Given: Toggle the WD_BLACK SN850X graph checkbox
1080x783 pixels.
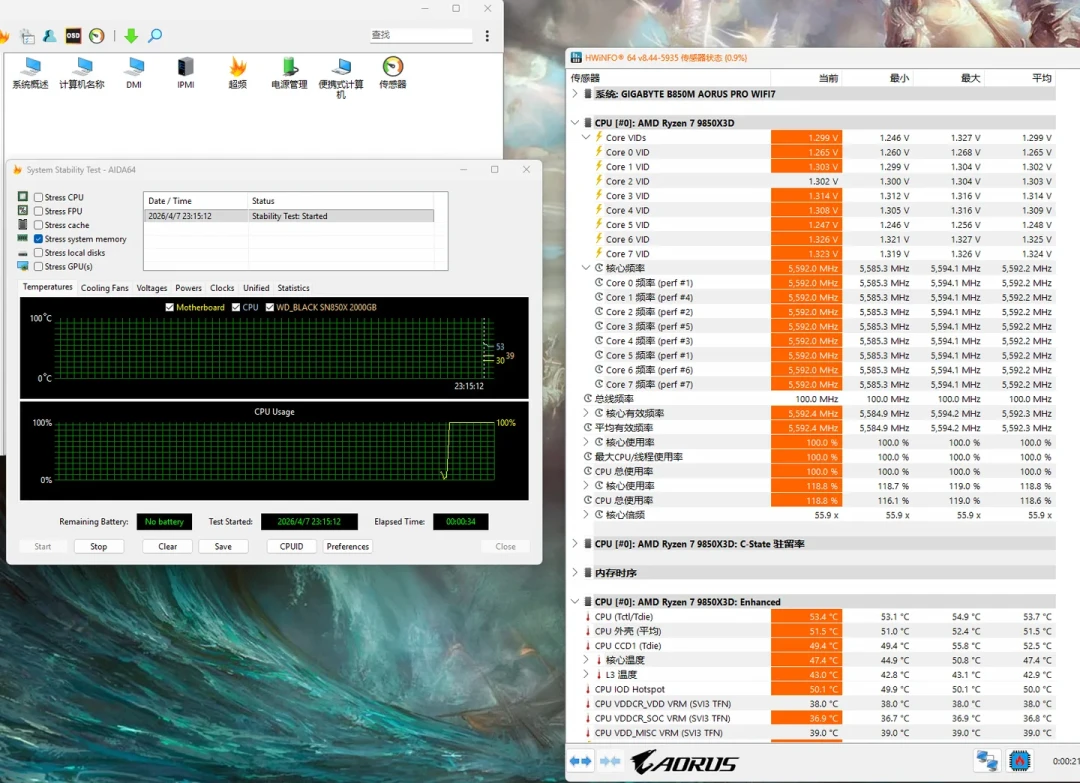Looking at the screenshot, I should (x=269, y=307).
